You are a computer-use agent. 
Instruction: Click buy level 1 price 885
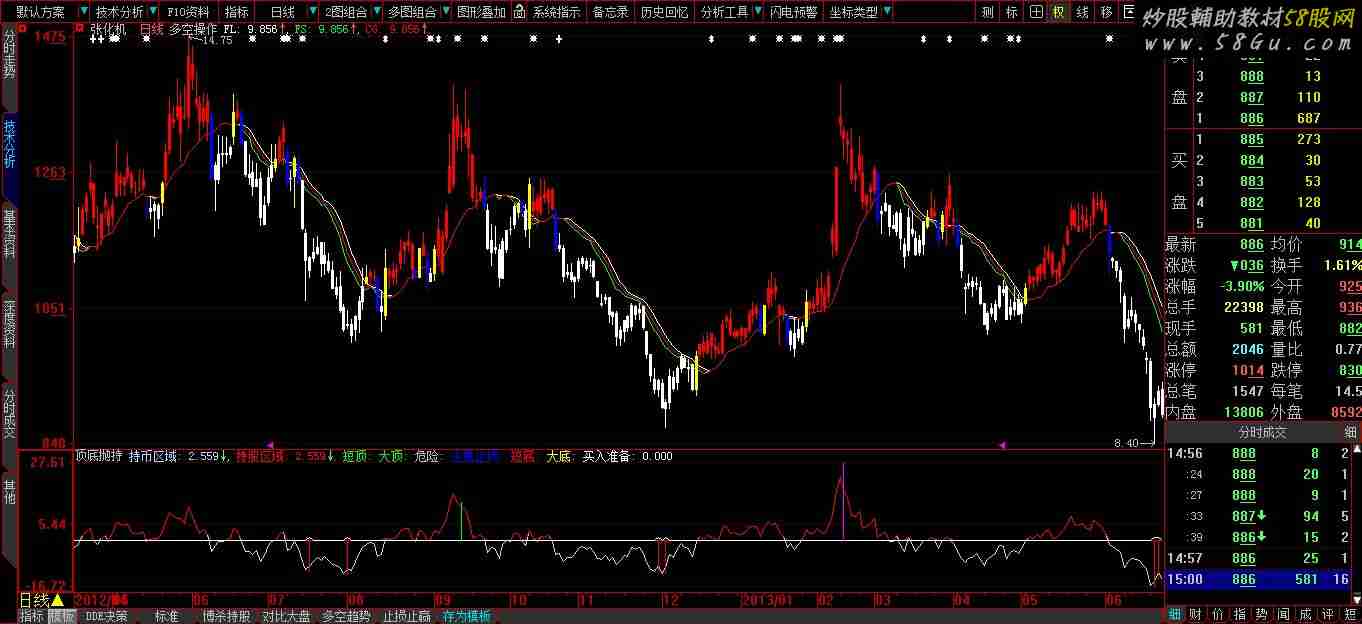[1251, 140]
